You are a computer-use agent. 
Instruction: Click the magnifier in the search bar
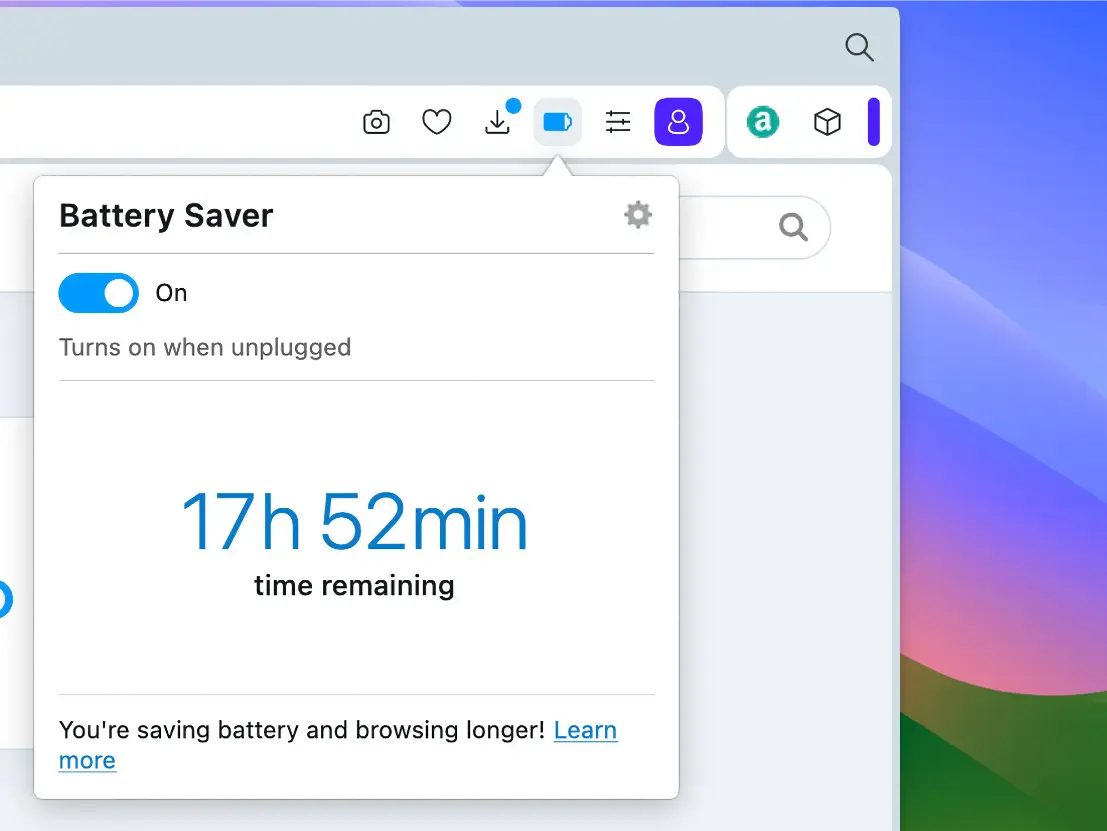click(793, 227)
